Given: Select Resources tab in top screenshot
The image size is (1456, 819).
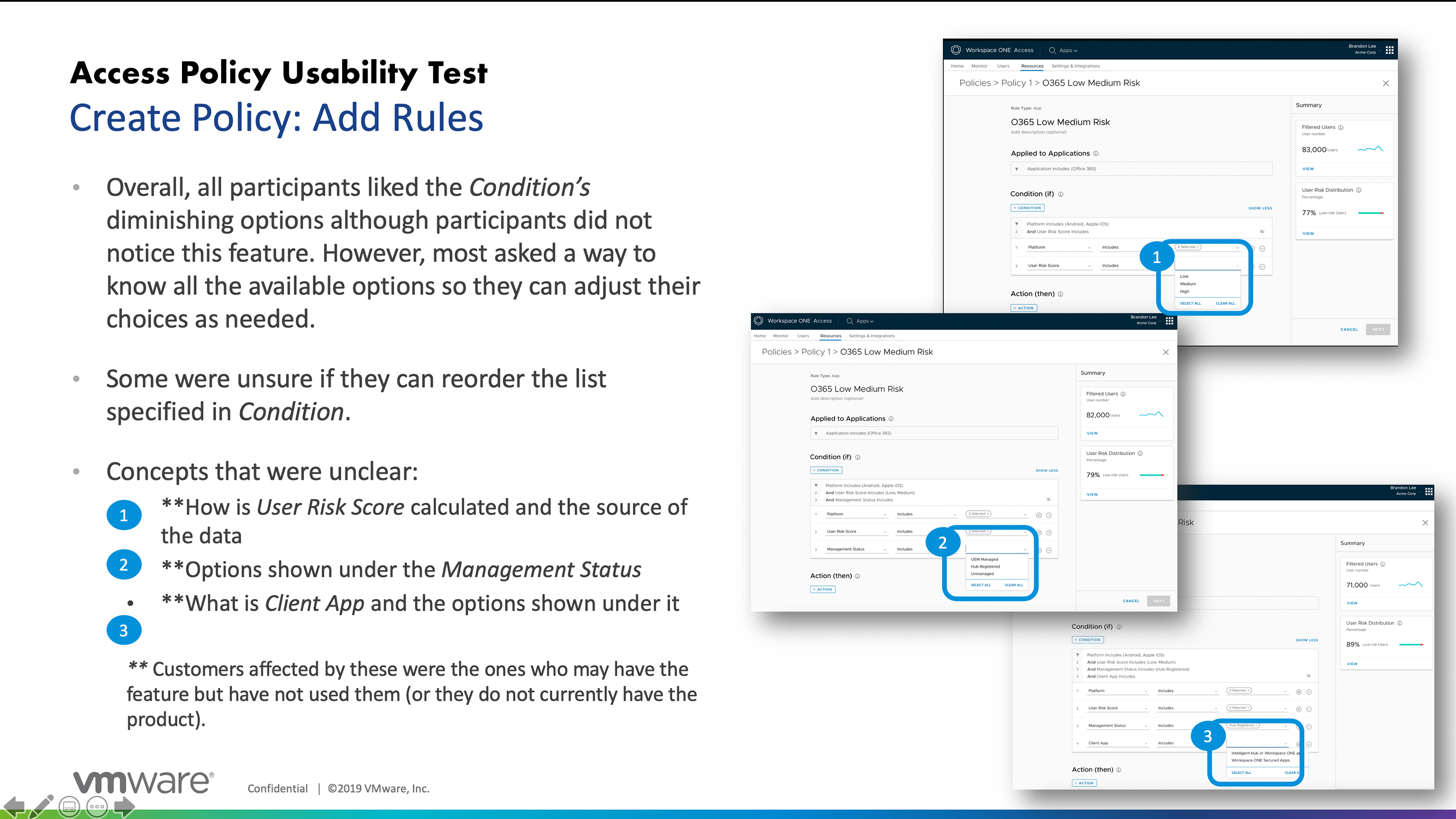Looking at the screenshot, I should pyautogui.click(x=1032, y=66).
